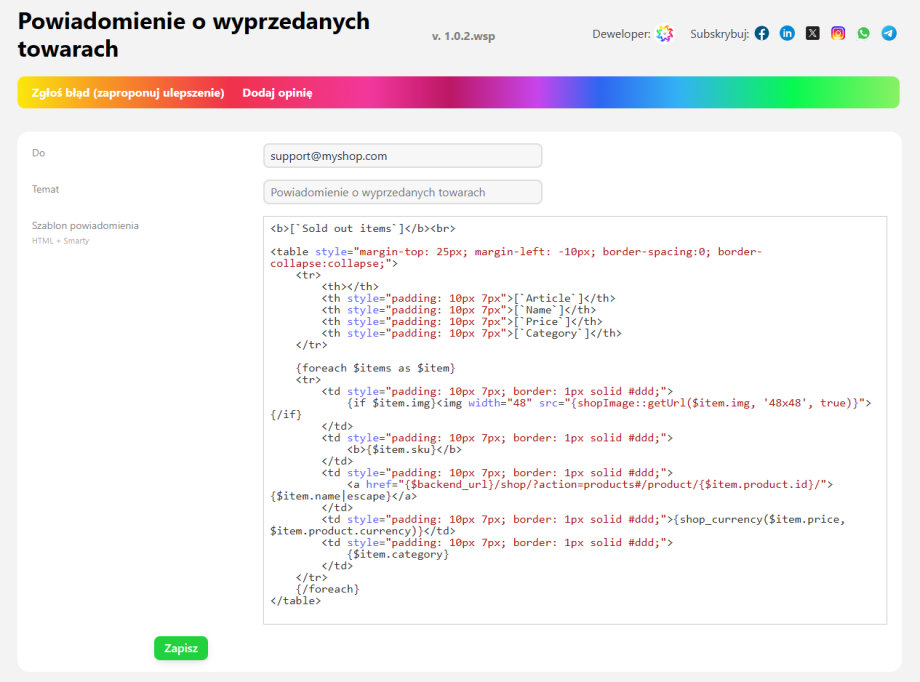Place cursor on the {foreach $items as $item} line

375,368
